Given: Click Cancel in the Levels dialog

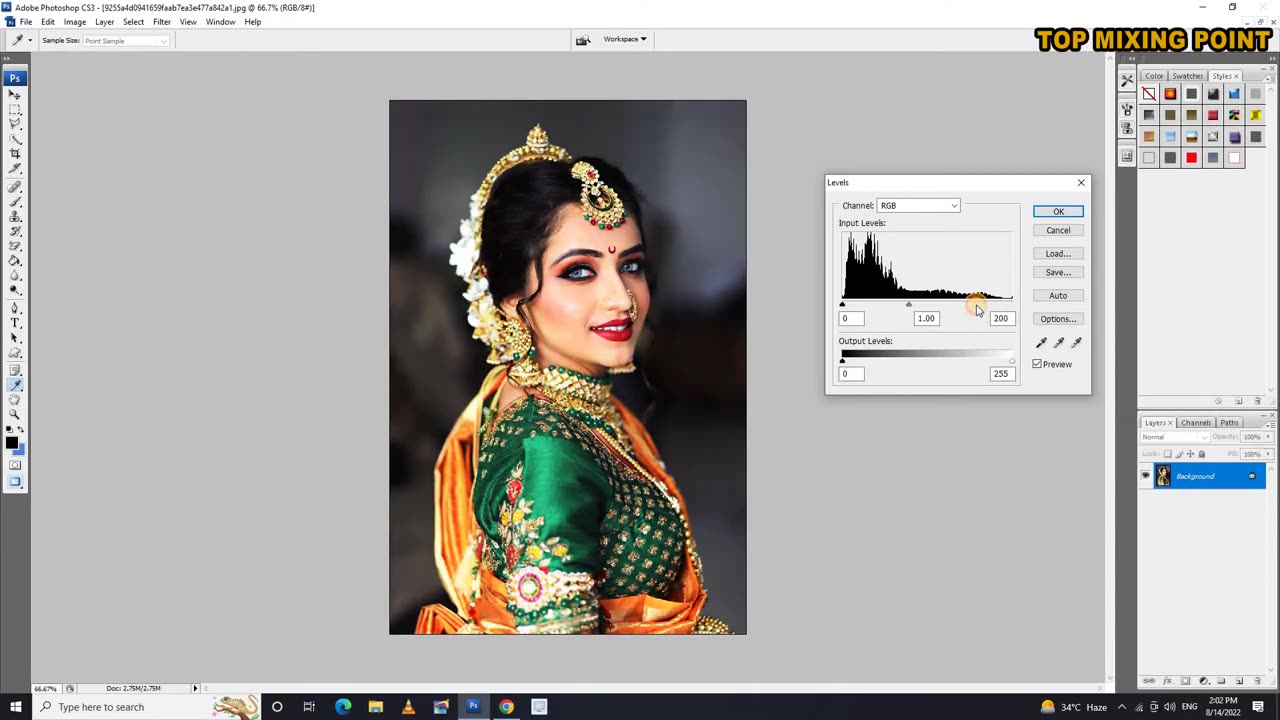Looking at the screenshot, I should 1058,230.
